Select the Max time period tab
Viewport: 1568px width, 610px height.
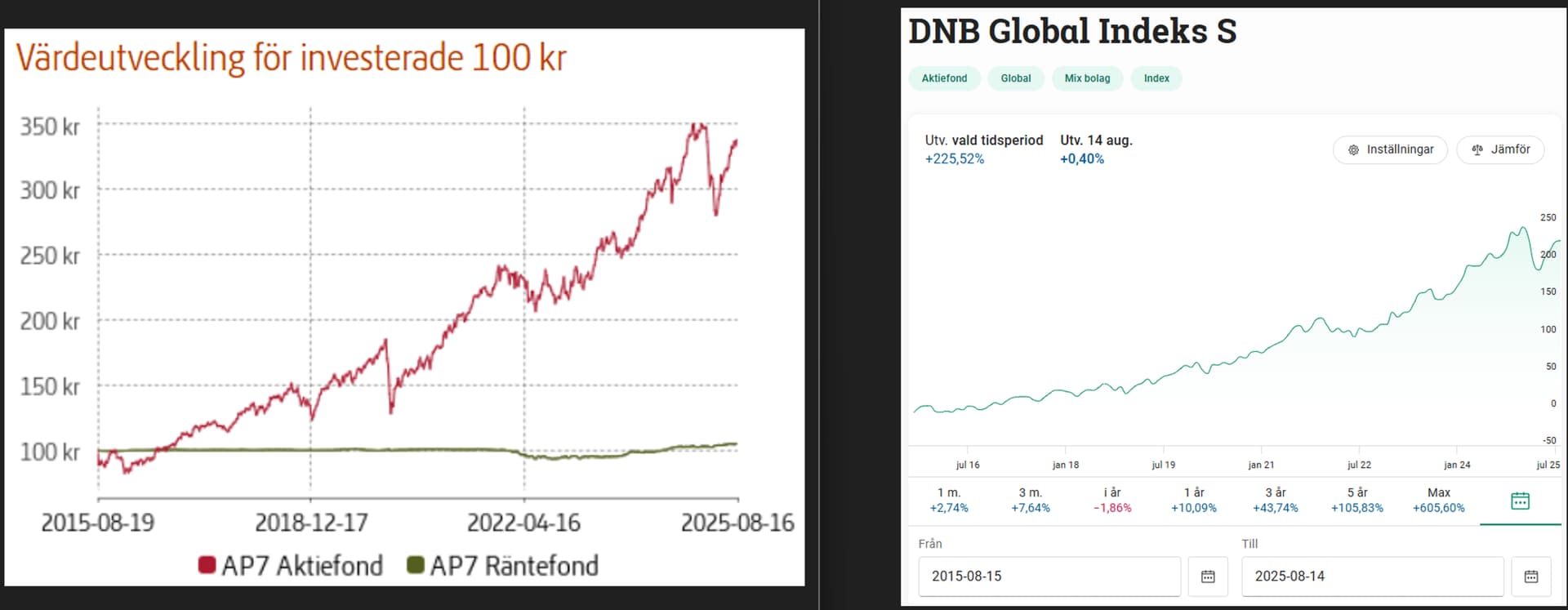pos(1439,500)
